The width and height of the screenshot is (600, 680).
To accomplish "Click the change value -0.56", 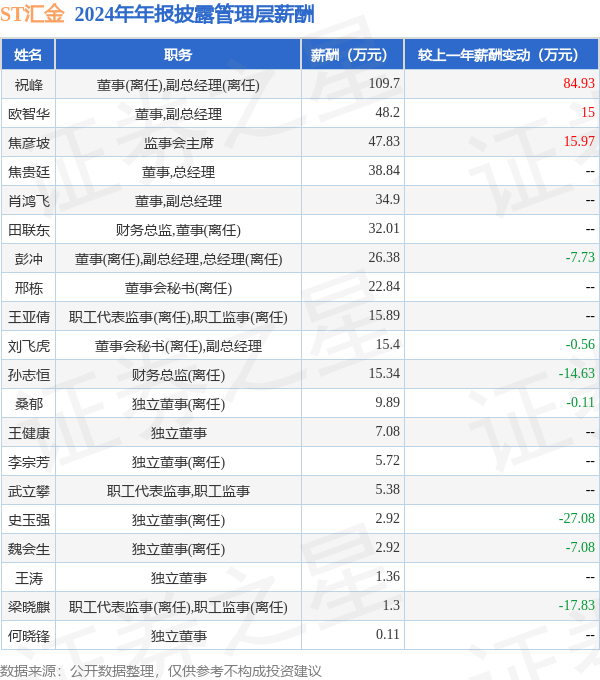I will click(580, 345).
